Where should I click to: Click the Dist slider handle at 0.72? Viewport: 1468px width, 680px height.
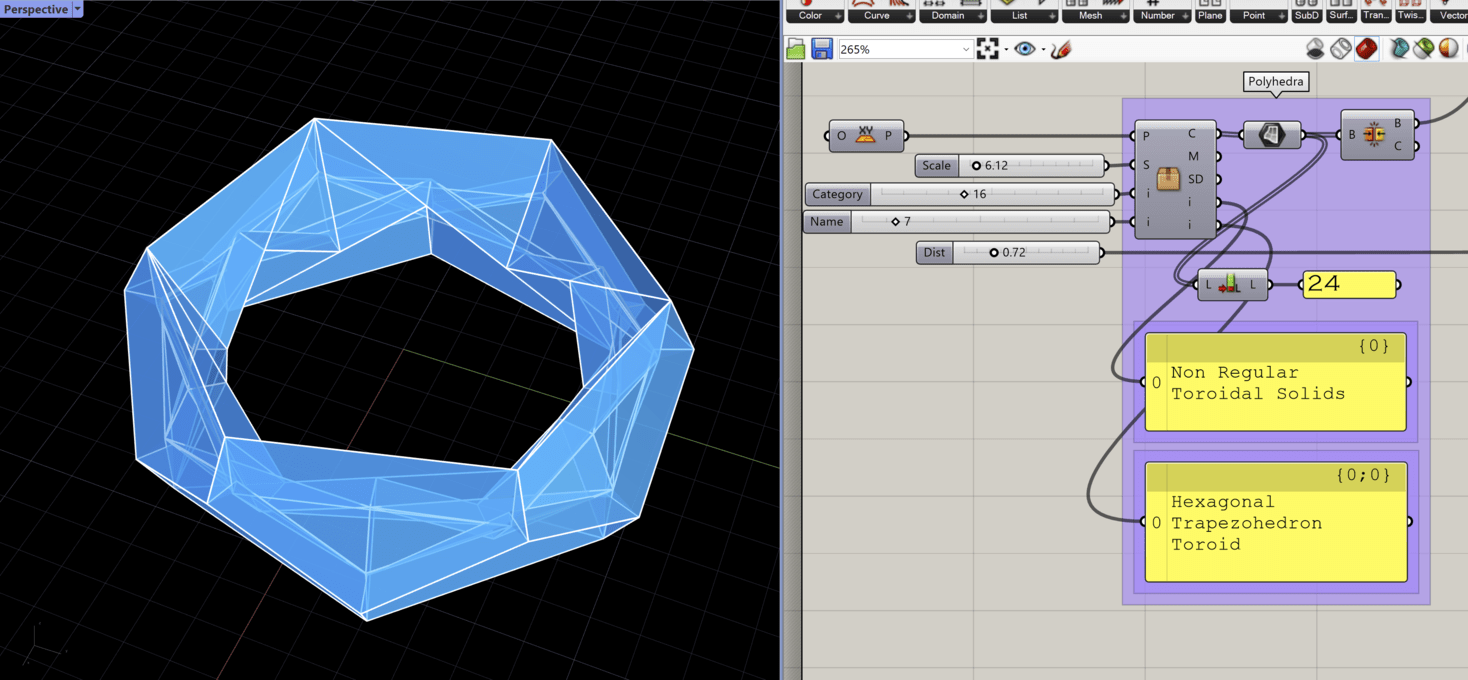[993, 253]
